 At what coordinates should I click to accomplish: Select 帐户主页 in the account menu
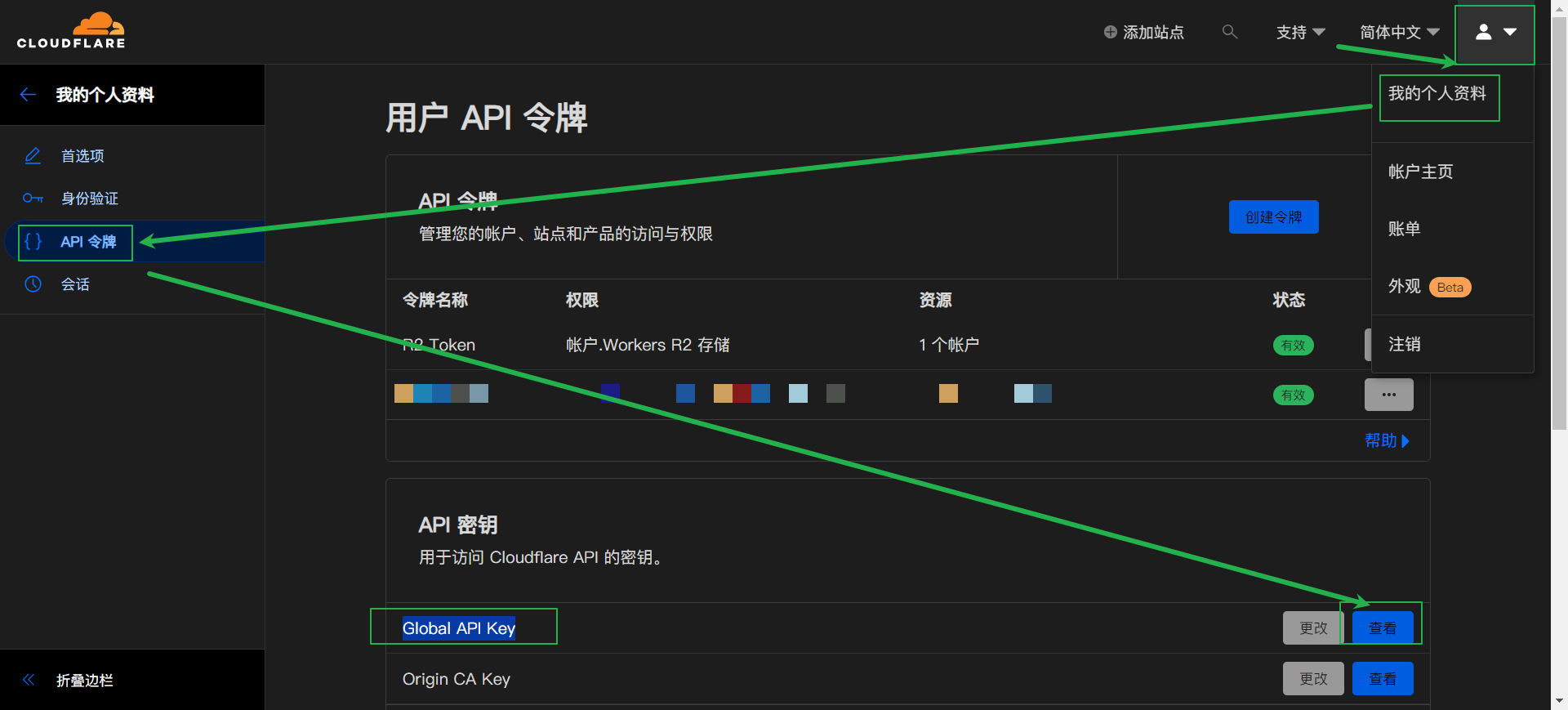(1420, 172)
